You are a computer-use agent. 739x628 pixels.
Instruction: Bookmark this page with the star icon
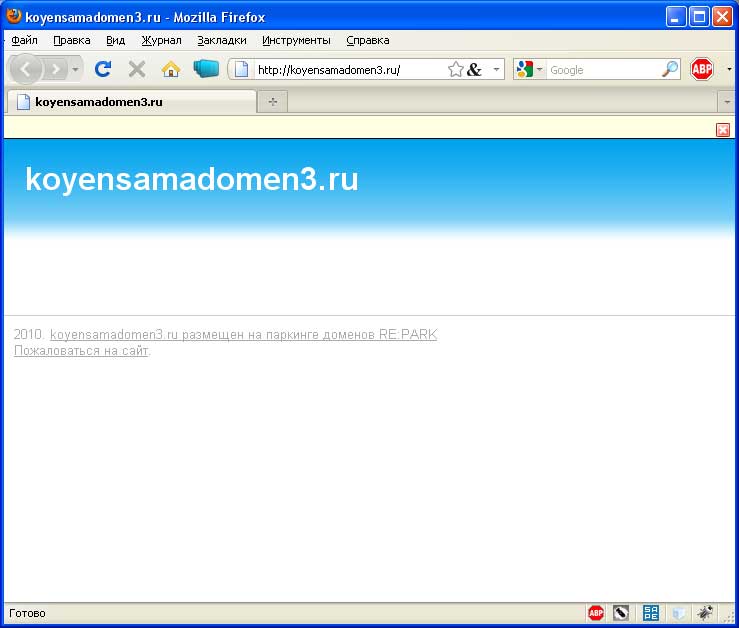click(455, 70)
